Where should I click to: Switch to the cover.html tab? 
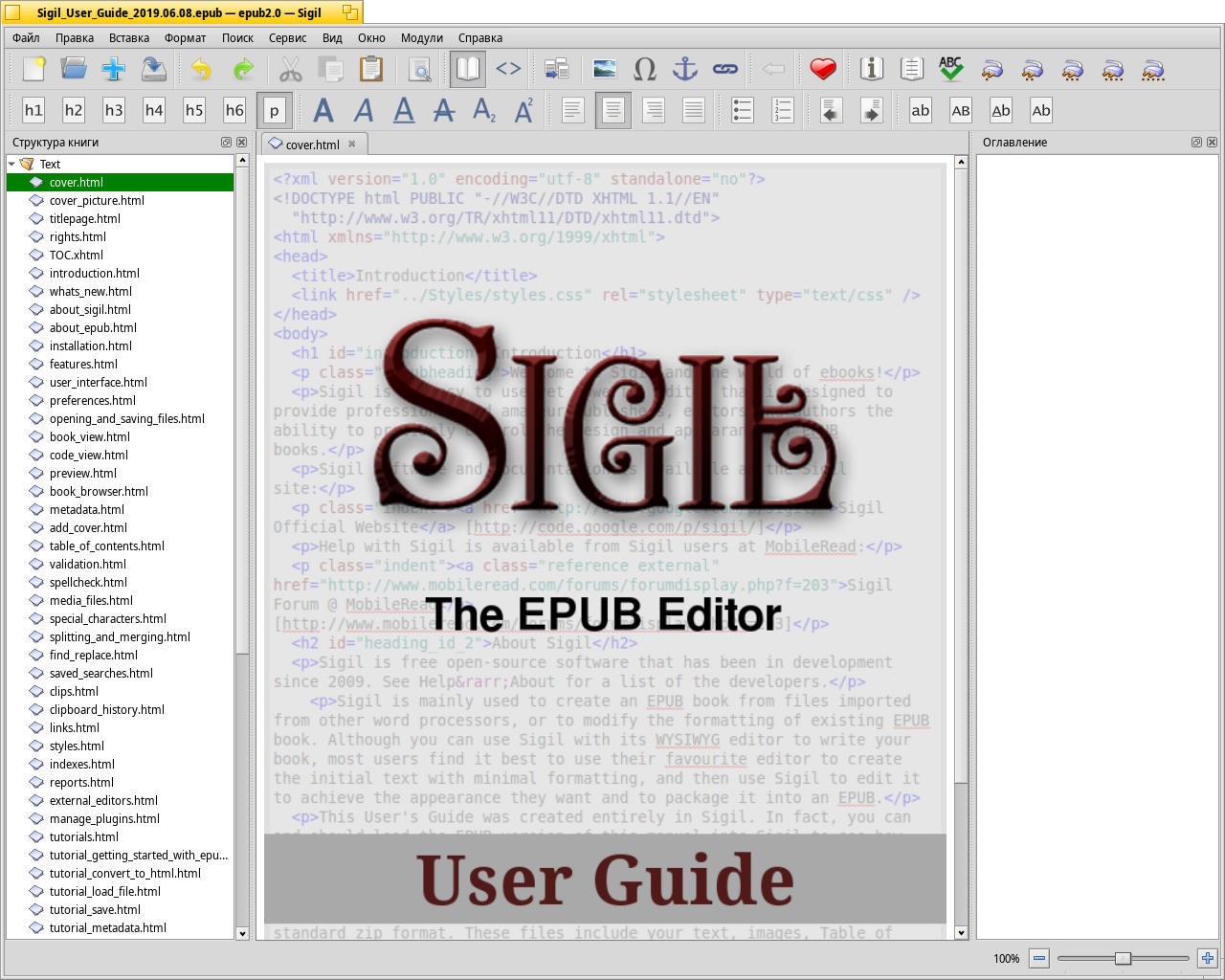click(313, 145)
